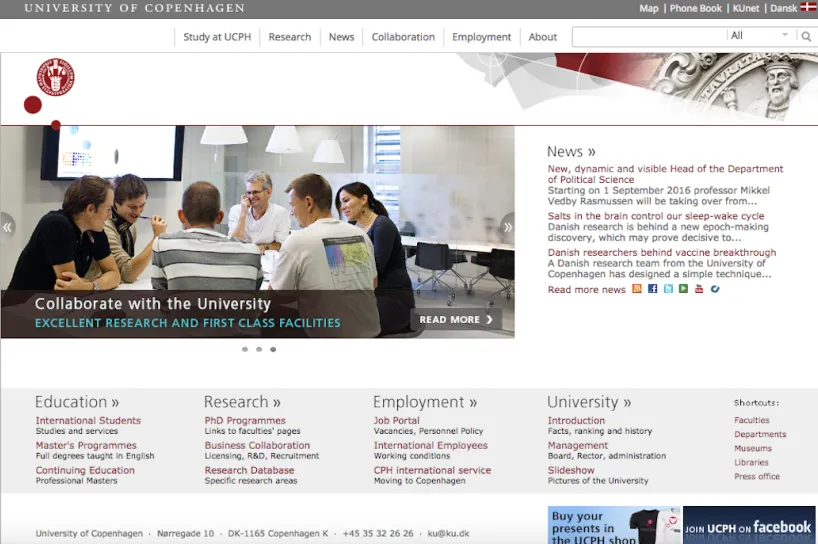818x544 pixels.
Task: Open the YouTube icon in News
Action: (699, 289)
